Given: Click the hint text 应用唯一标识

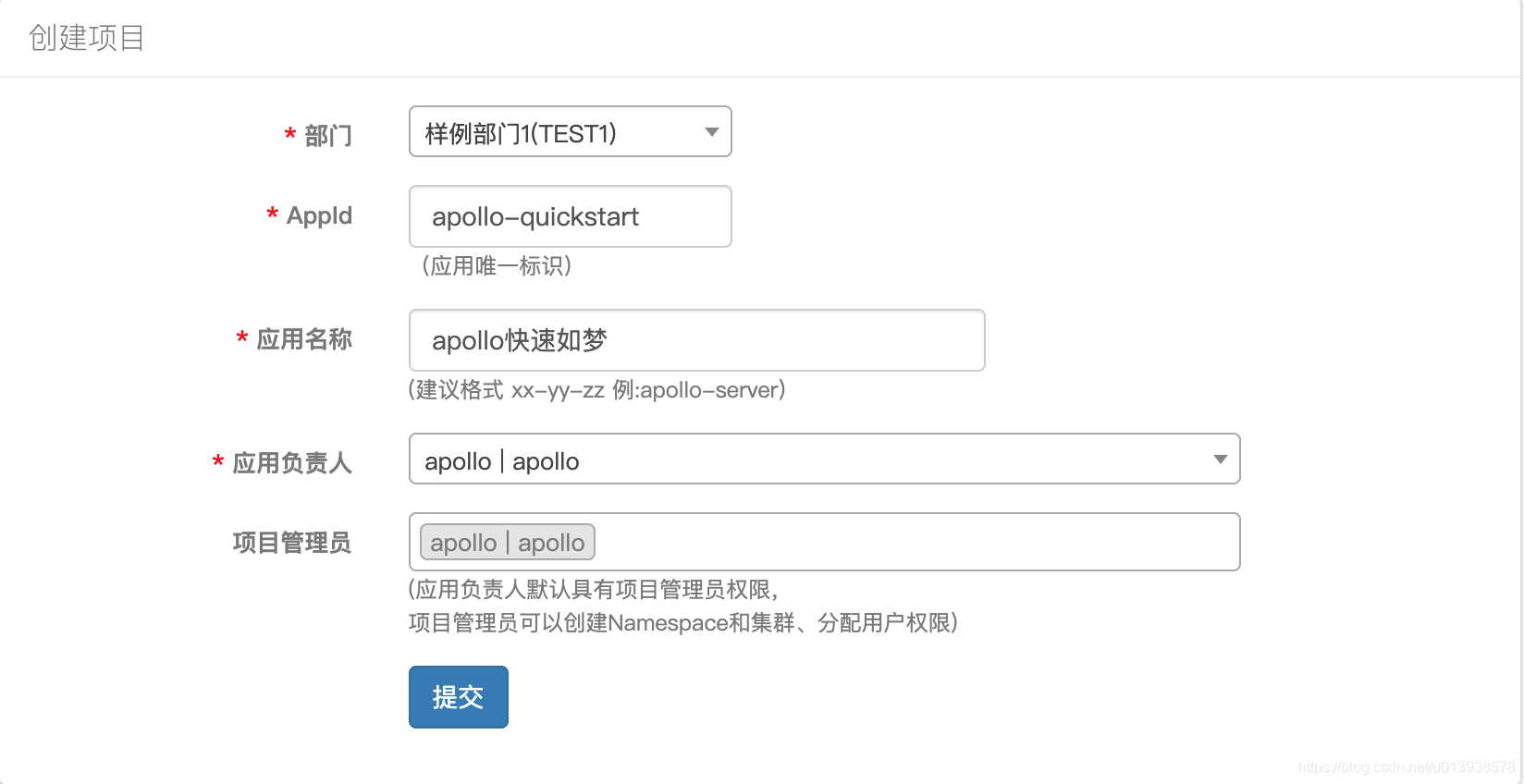Looking at the screenshot, I should click(496, 266).
